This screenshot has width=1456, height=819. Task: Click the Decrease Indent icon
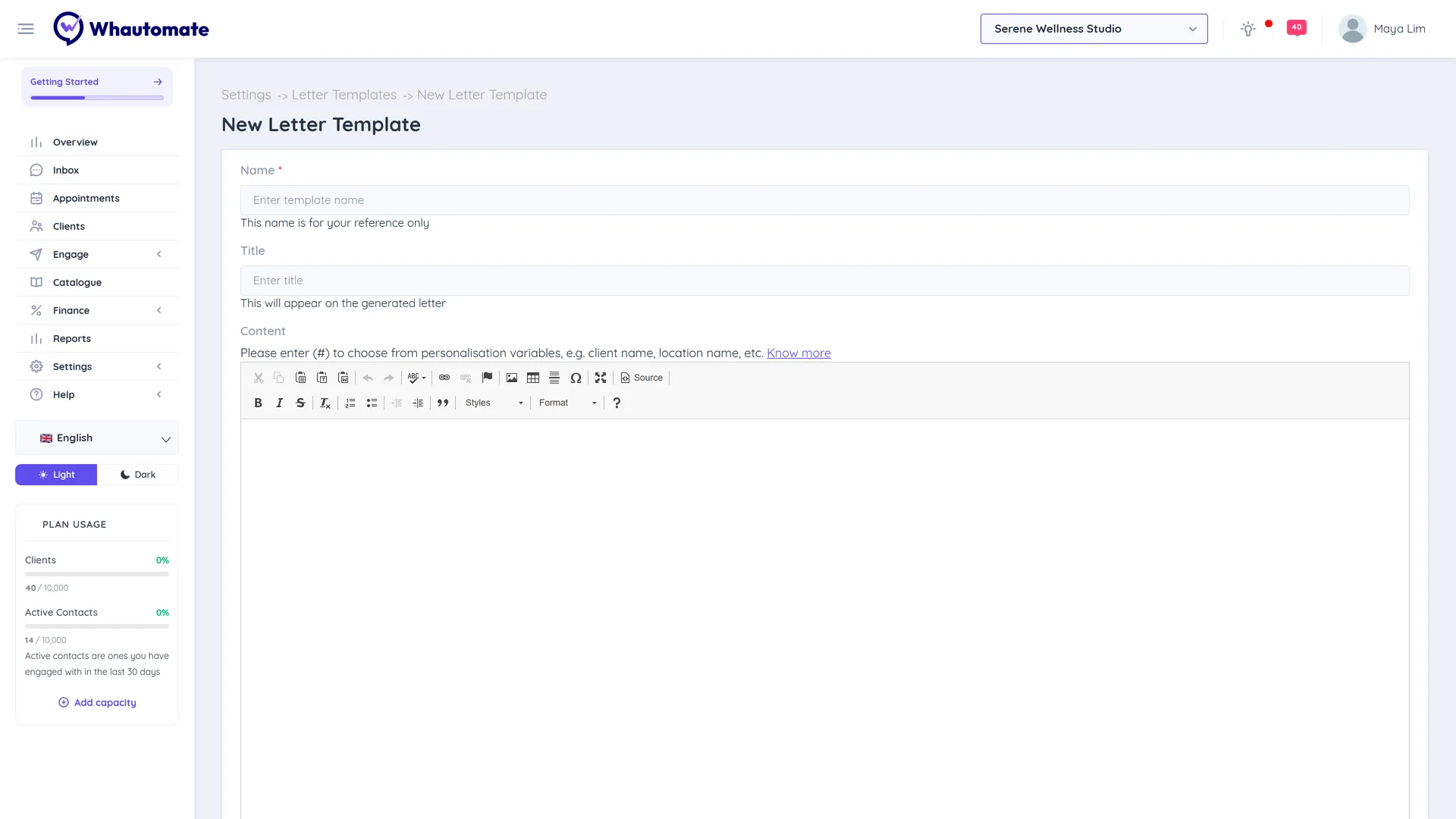tap(397, 403)
